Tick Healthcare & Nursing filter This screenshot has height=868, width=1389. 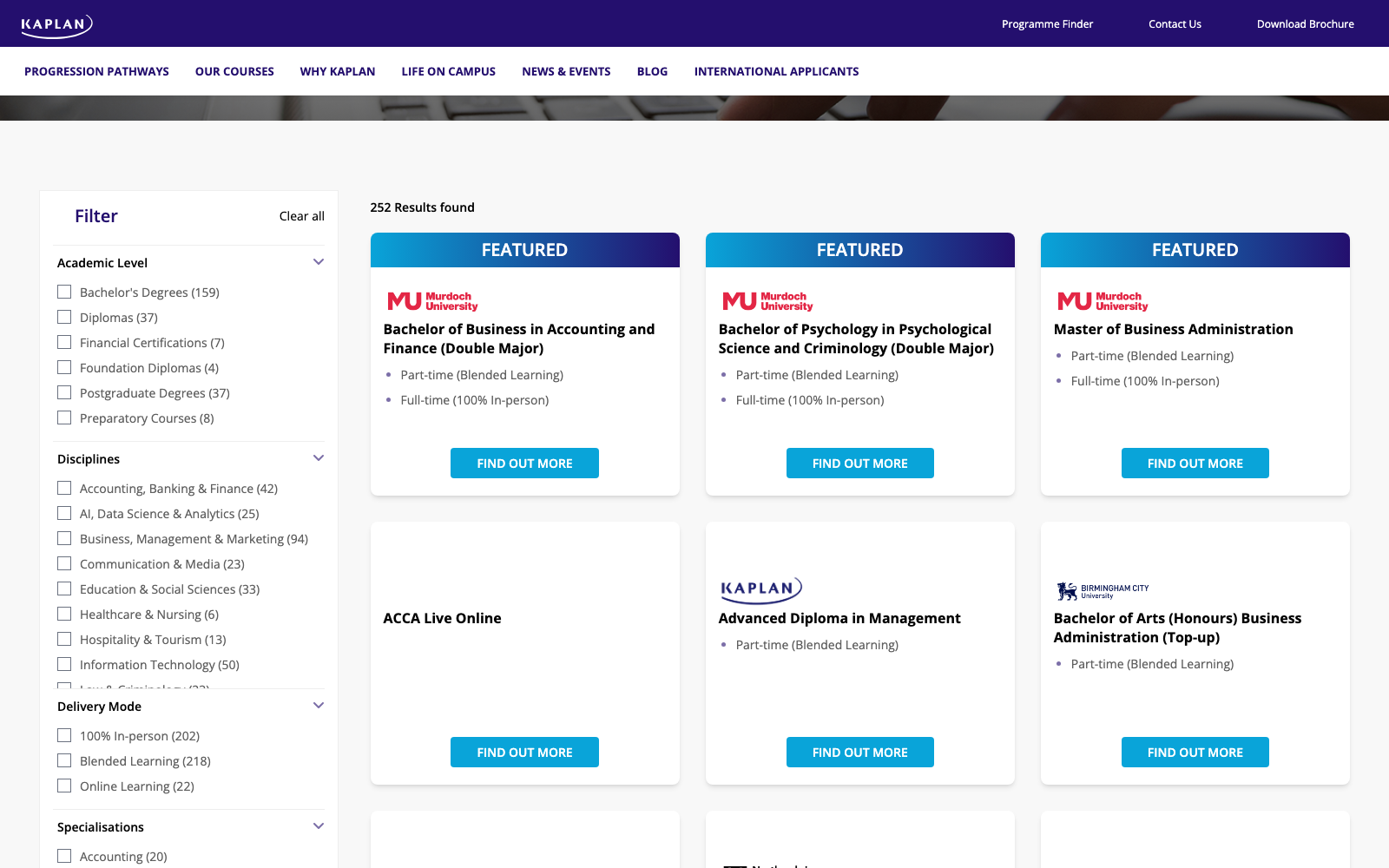tap(64, 614)
